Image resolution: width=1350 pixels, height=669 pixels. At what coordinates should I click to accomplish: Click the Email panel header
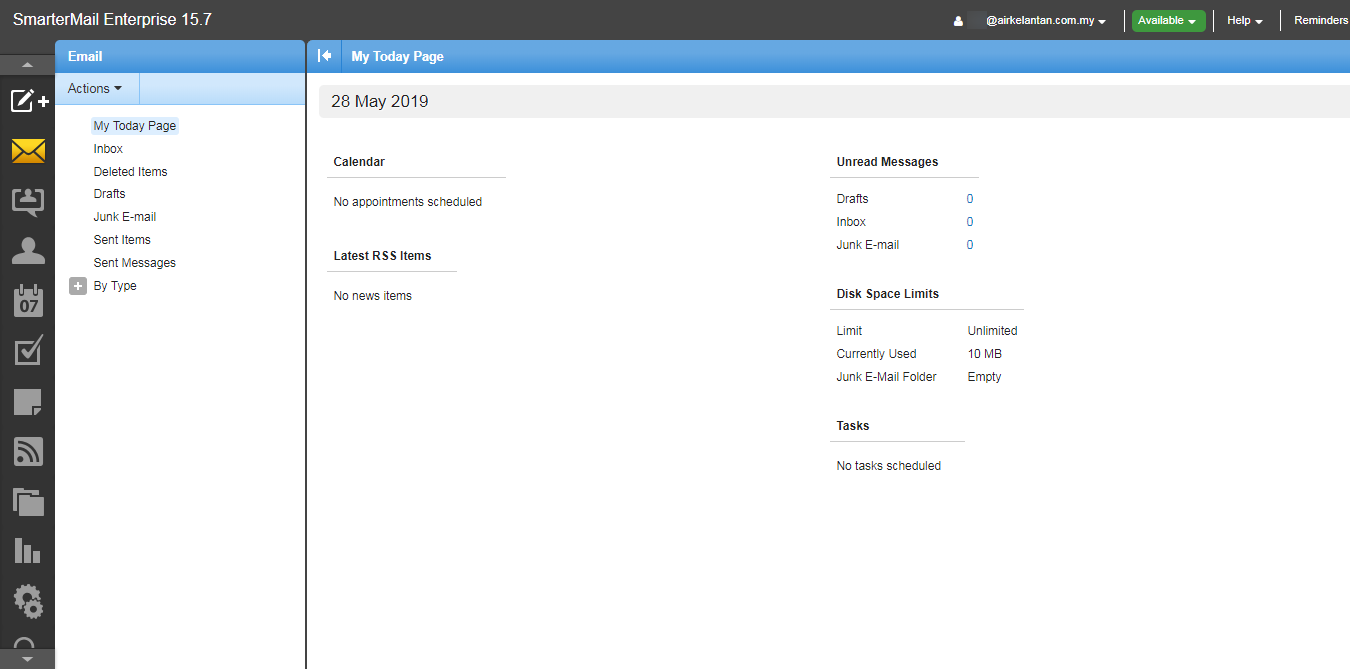[180, 56]
